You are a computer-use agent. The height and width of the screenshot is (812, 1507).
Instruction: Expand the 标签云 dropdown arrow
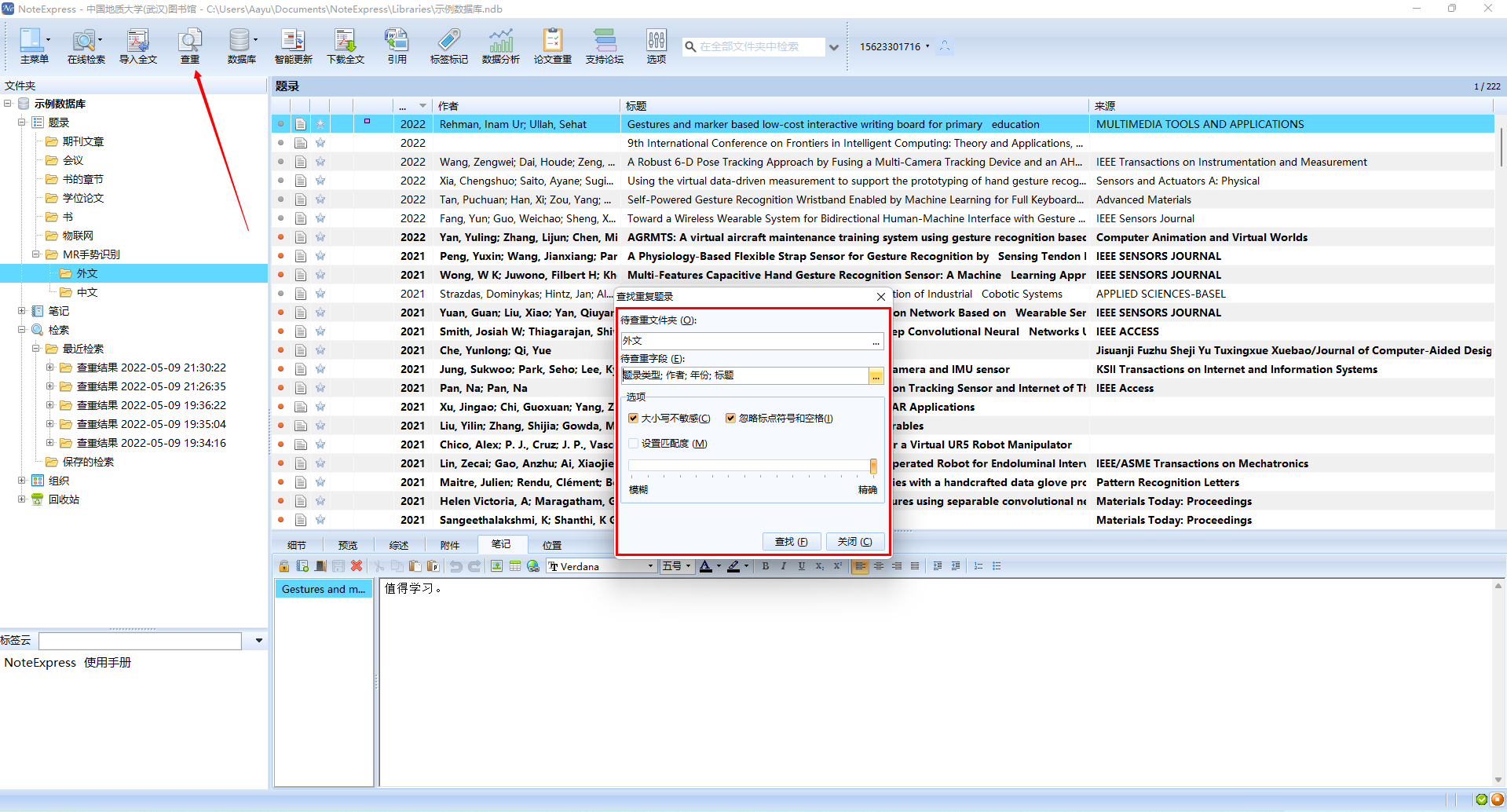(258, 641)
